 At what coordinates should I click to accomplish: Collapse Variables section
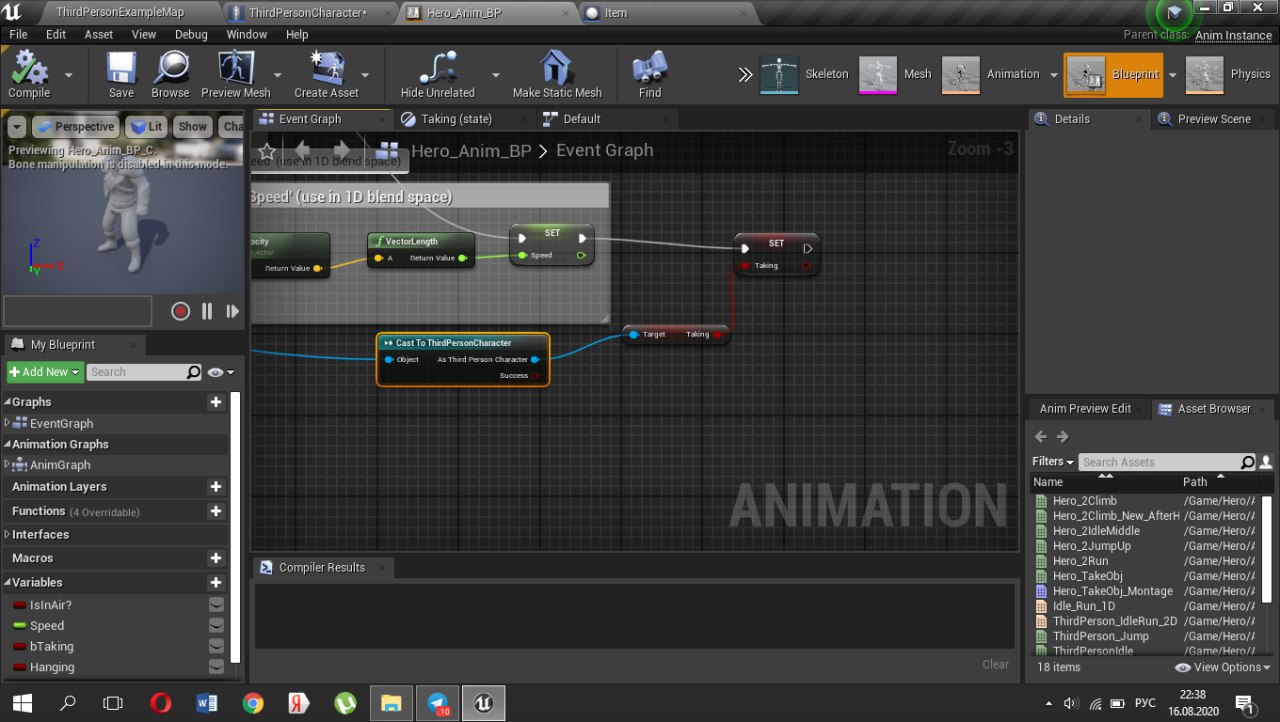click(x=7, y=582)
